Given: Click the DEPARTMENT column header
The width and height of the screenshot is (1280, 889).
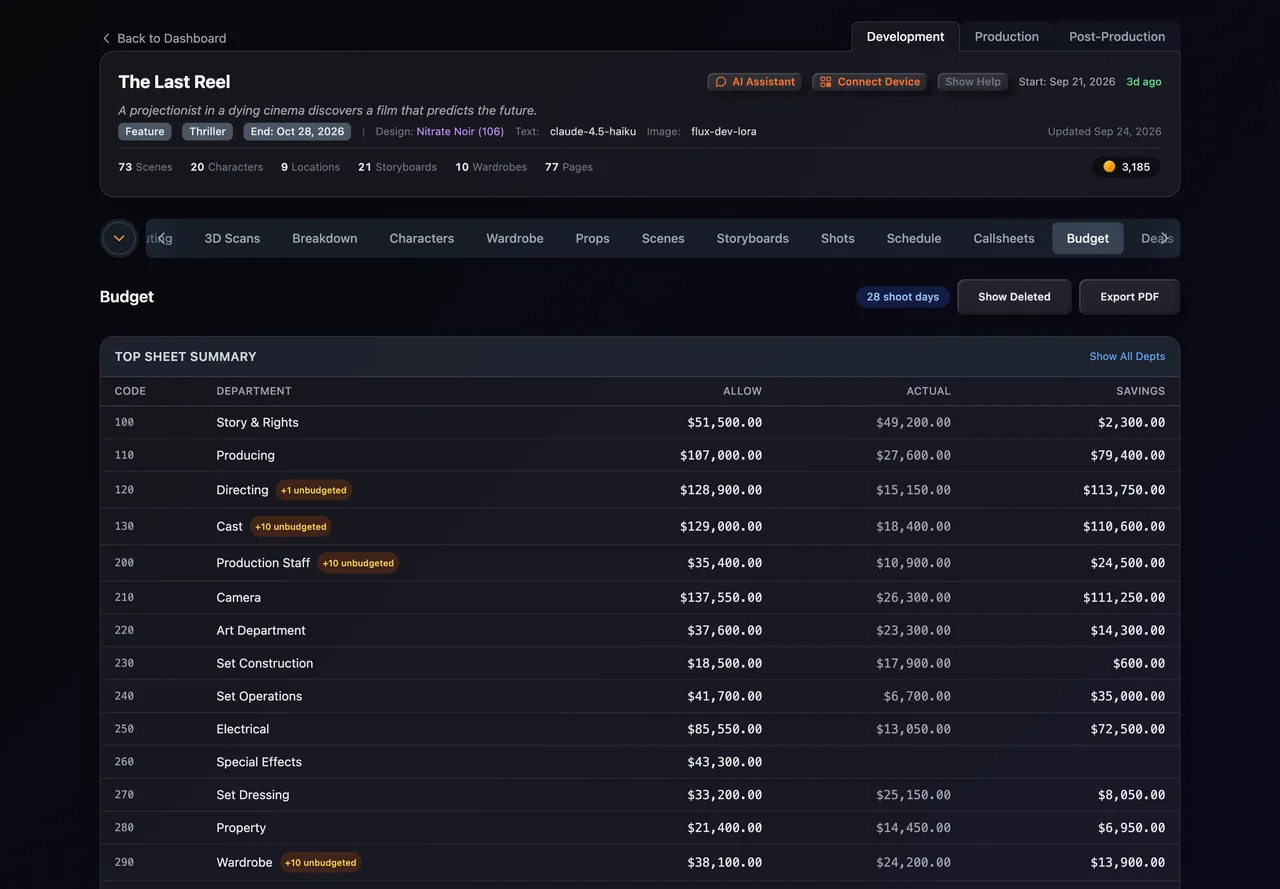Looking at the screenshot, I should 254,391.
